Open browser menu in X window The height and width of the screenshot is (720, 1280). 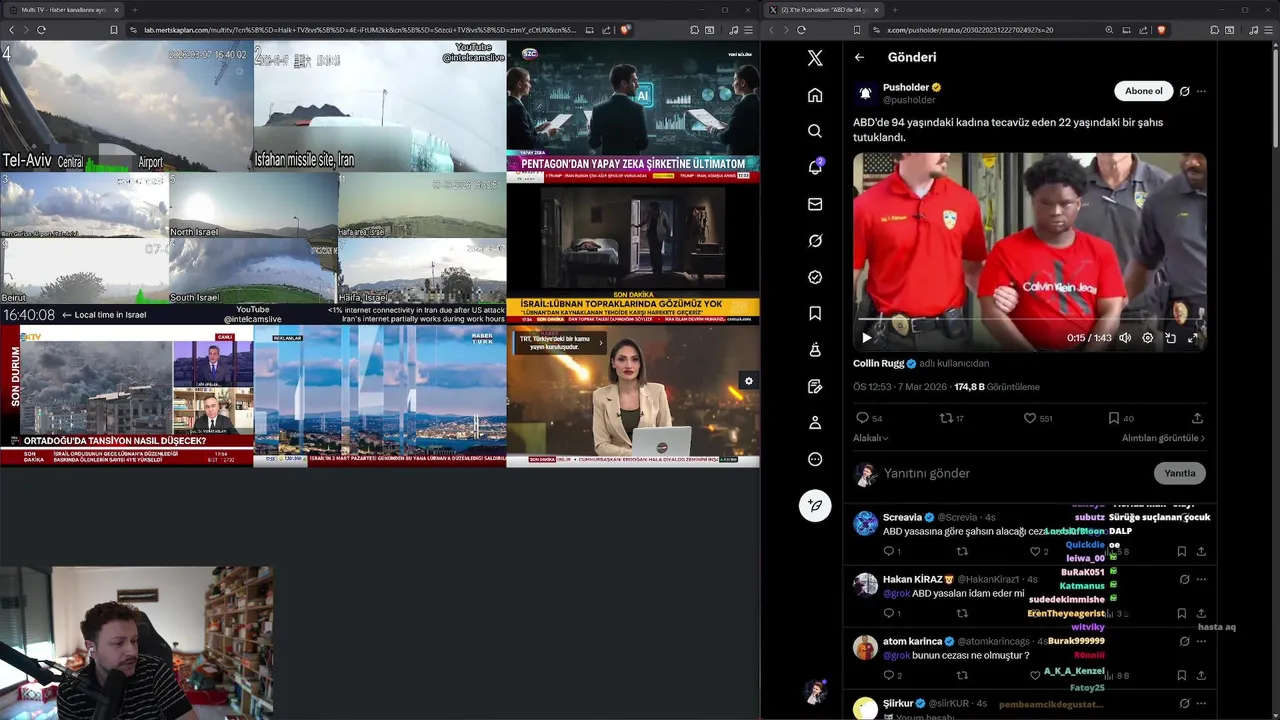tap(1269, 30)
